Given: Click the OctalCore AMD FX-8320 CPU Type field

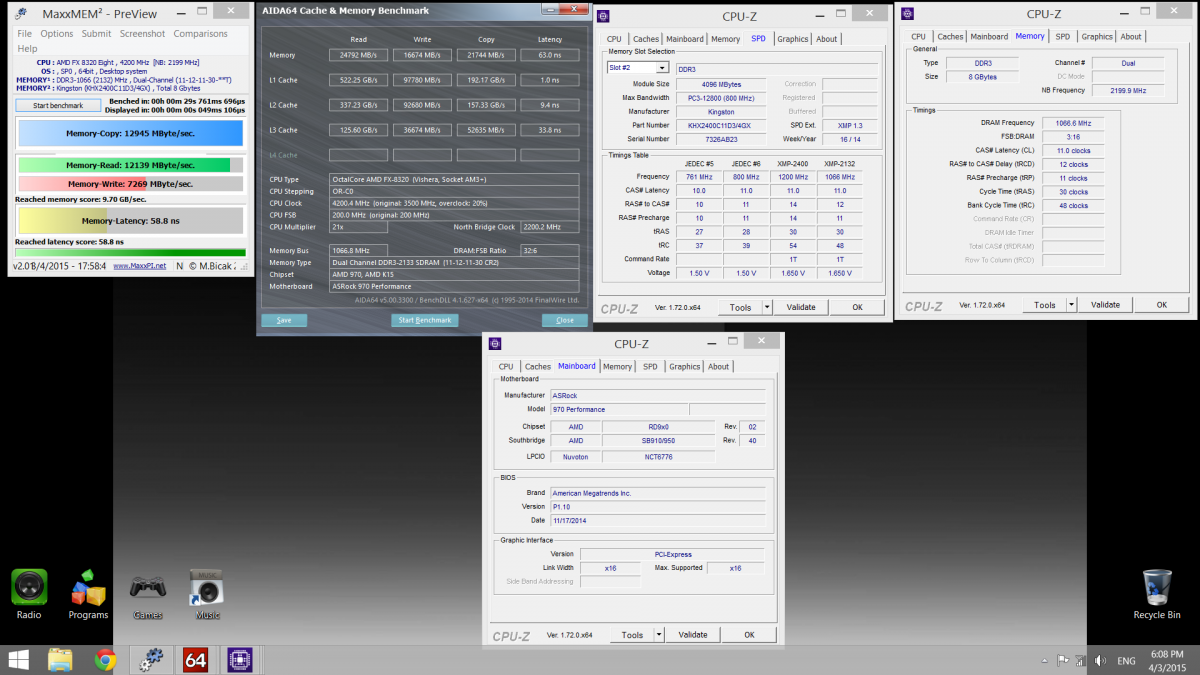Looking at the screenshot, I should (x=454, y=179).
